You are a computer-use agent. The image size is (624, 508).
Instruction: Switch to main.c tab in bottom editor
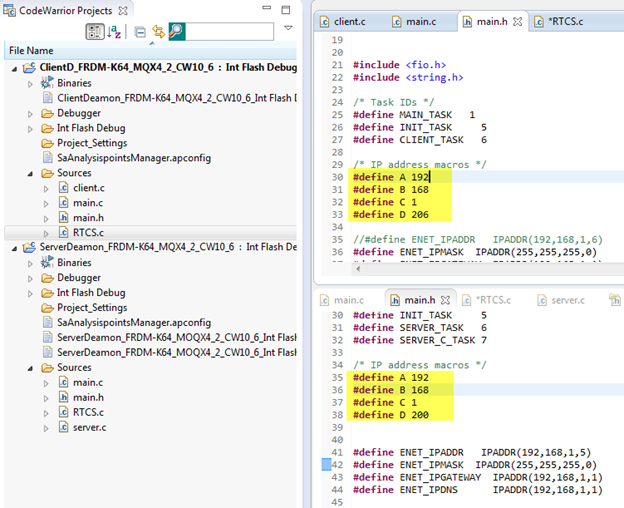tap(349, 300)
